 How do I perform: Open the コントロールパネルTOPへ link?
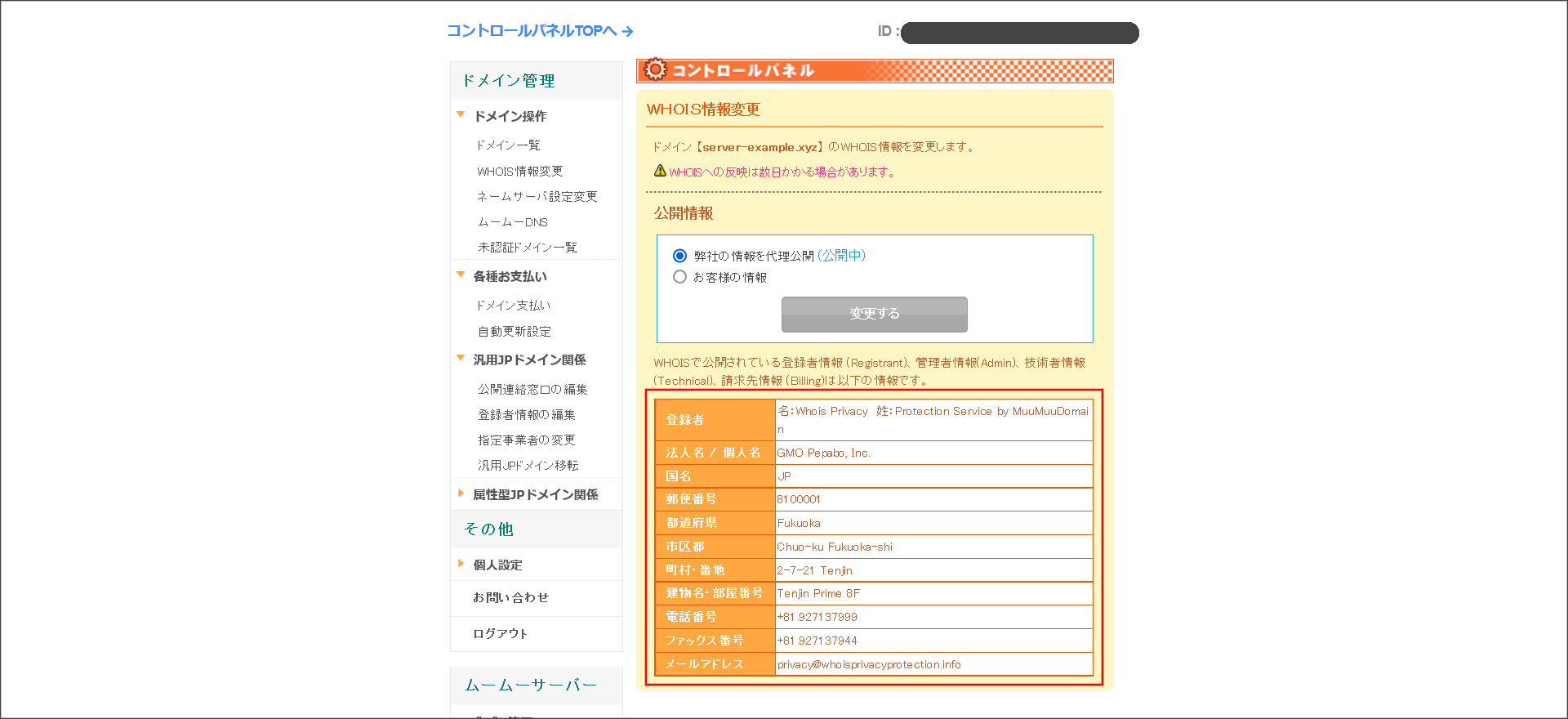click(540, 31)
